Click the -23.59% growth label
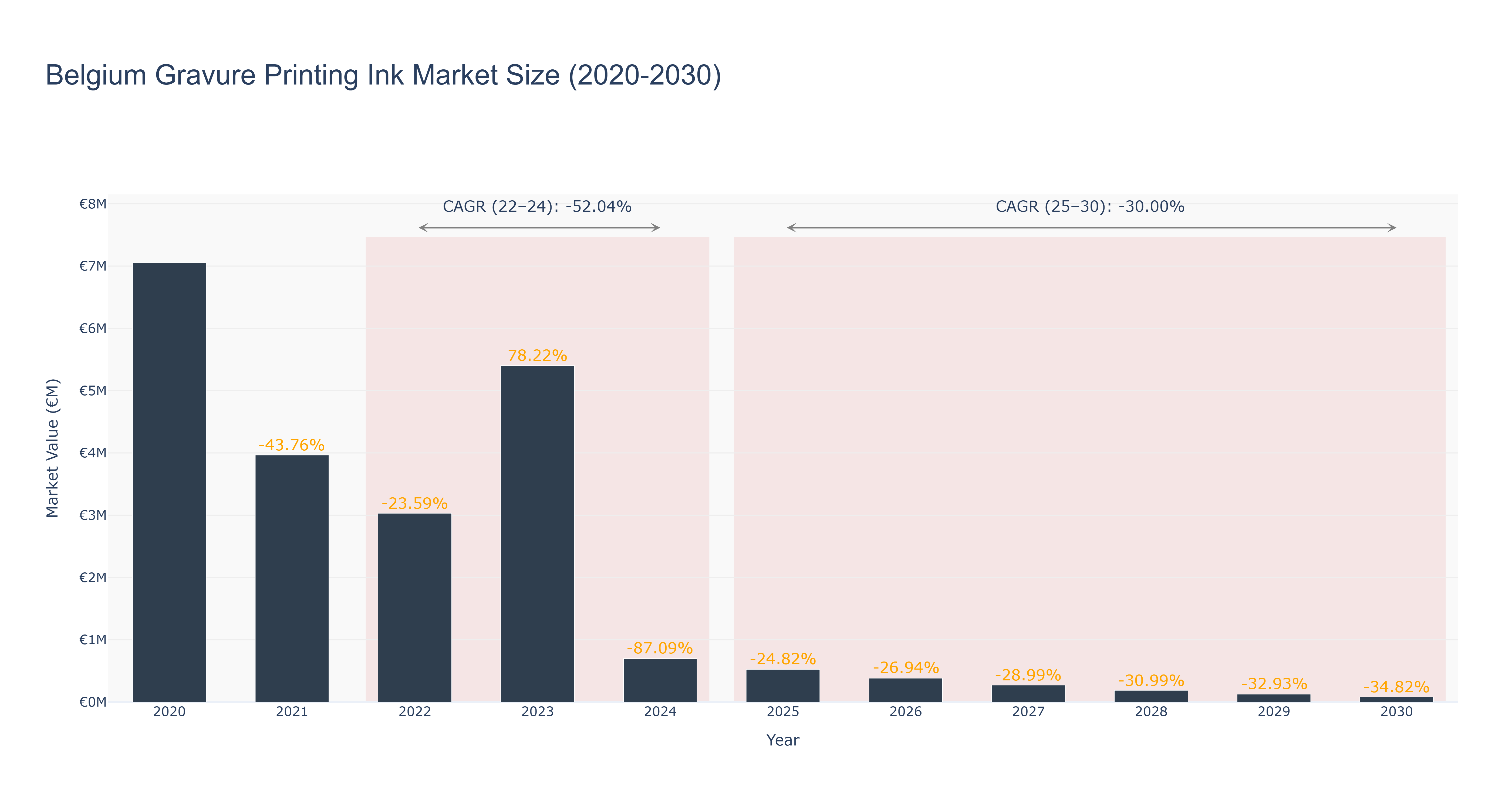The height and width of the screenshot is (810, 1512). [414, 504]
